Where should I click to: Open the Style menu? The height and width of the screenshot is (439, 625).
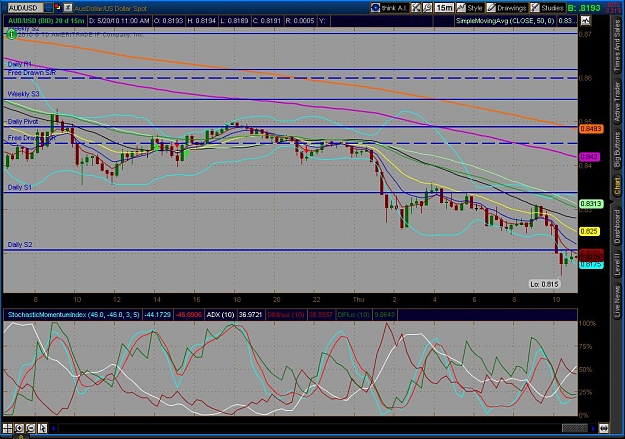click(470, 8)
